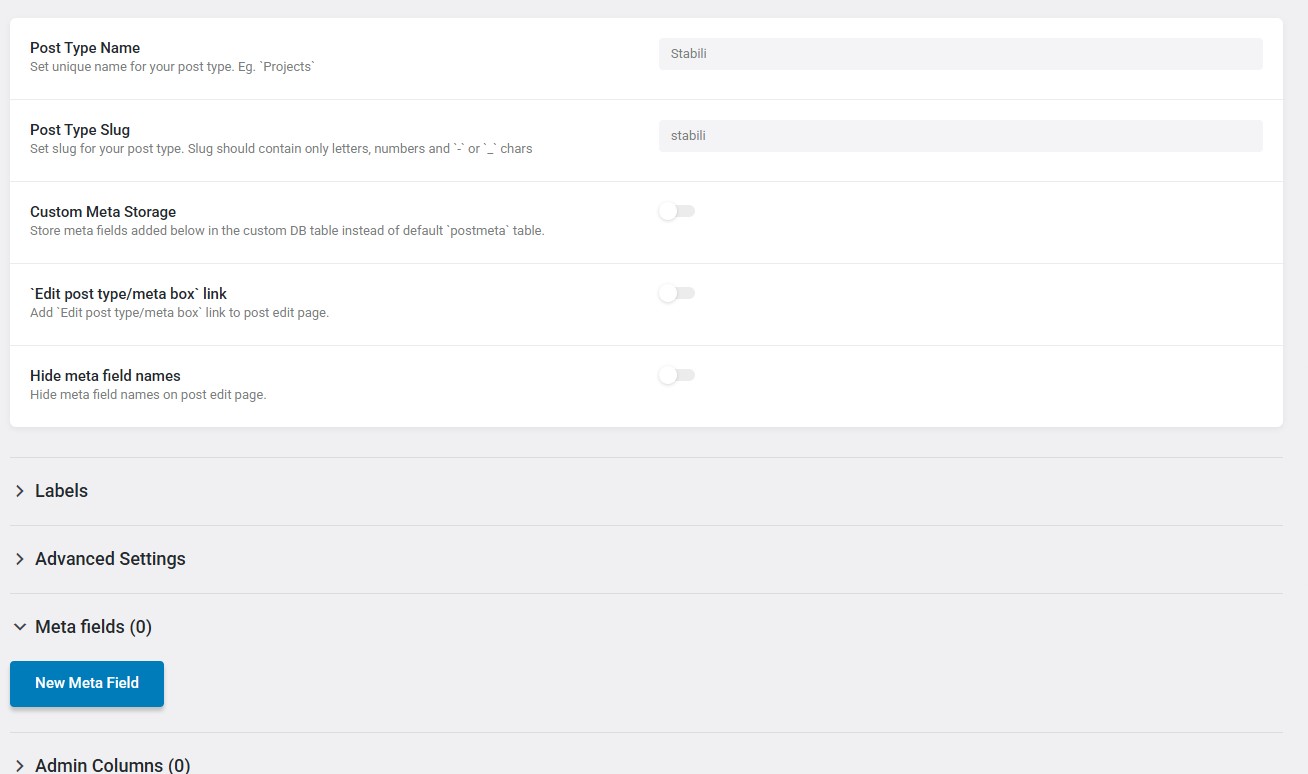This screenshot has height=774, width=1308.
Task: Expand the Admin Columns (0) section title
Action: tap(112, 765)
